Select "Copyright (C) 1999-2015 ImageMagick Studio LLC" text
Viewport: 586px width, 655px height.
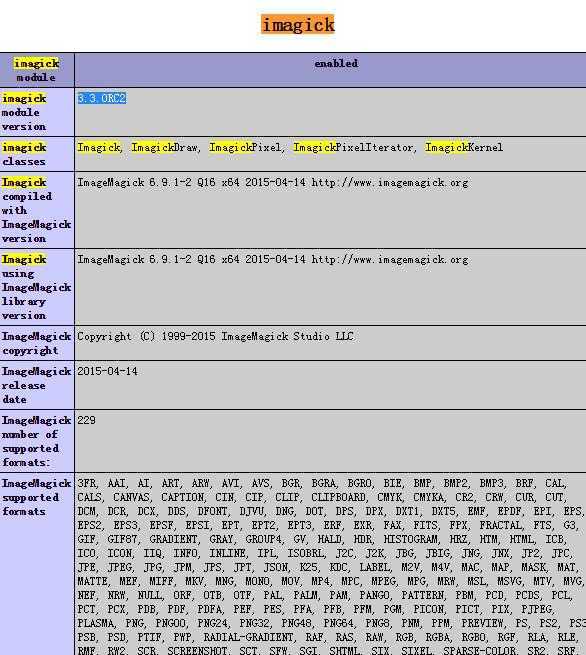pos(216,336)
